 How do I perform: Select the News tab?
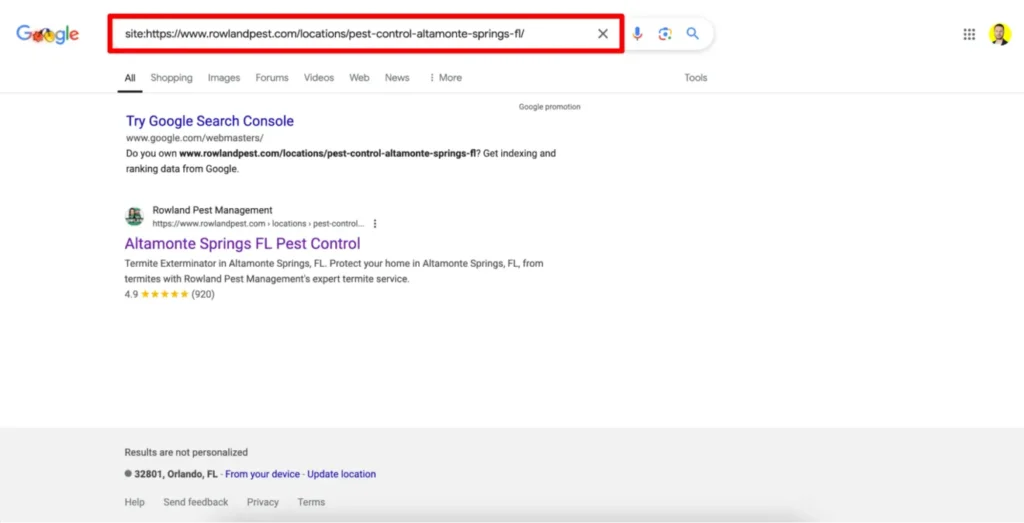(397, 78)
